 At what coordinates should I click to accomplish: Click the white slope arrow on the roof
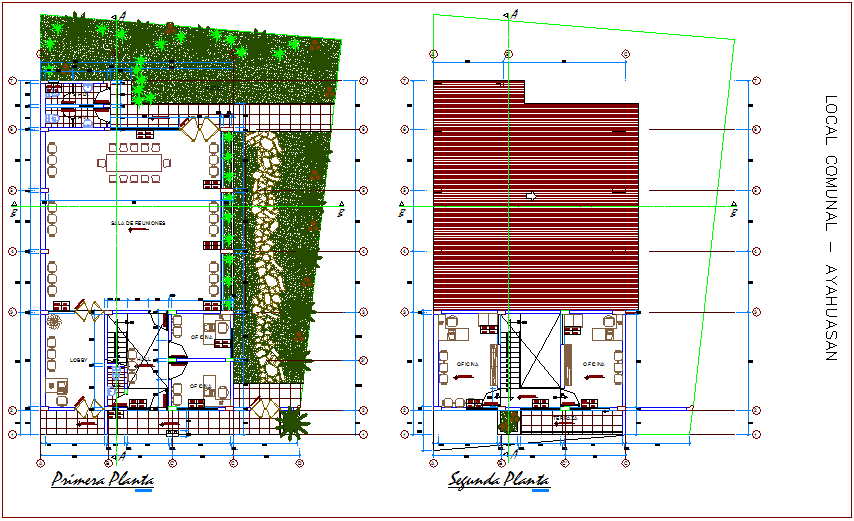tap(531, 196)
